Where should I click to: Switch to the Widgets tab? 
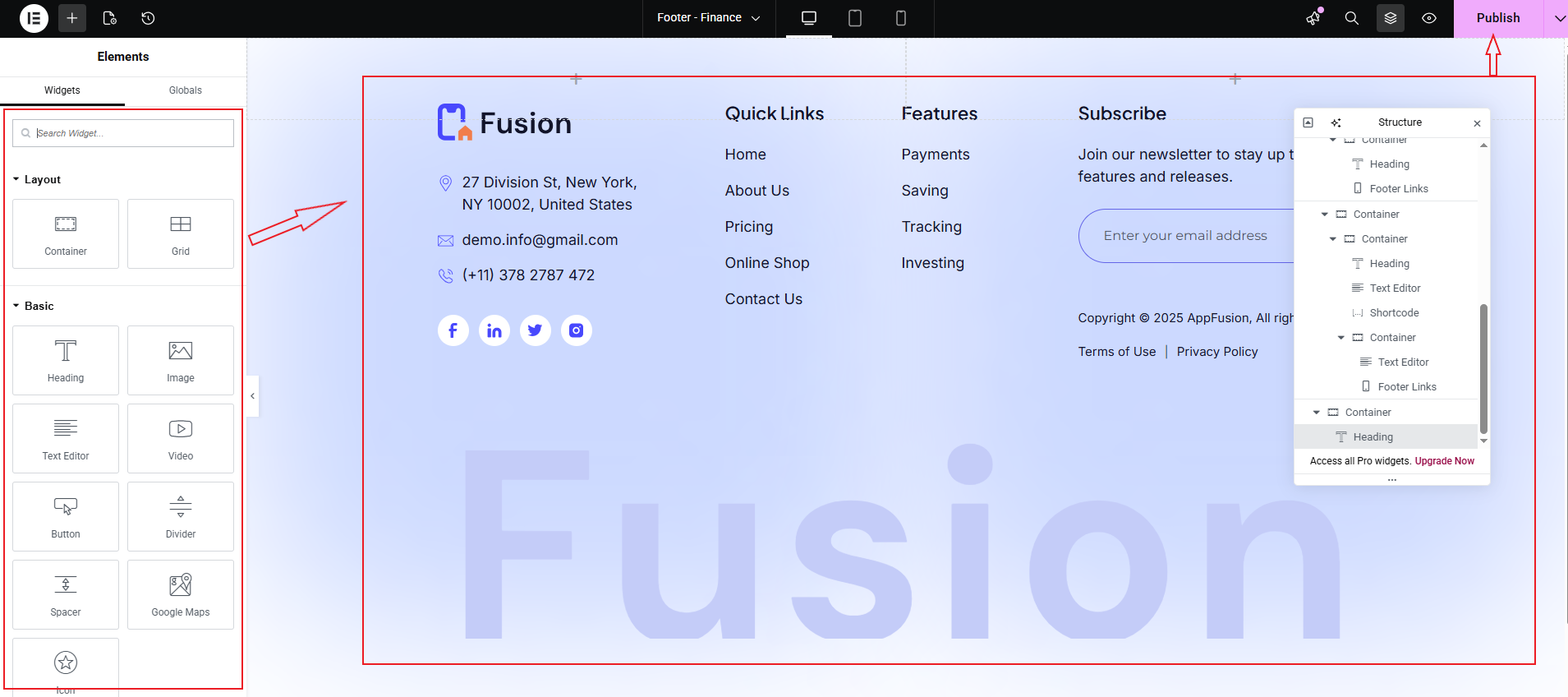click(x=62, y=90)
